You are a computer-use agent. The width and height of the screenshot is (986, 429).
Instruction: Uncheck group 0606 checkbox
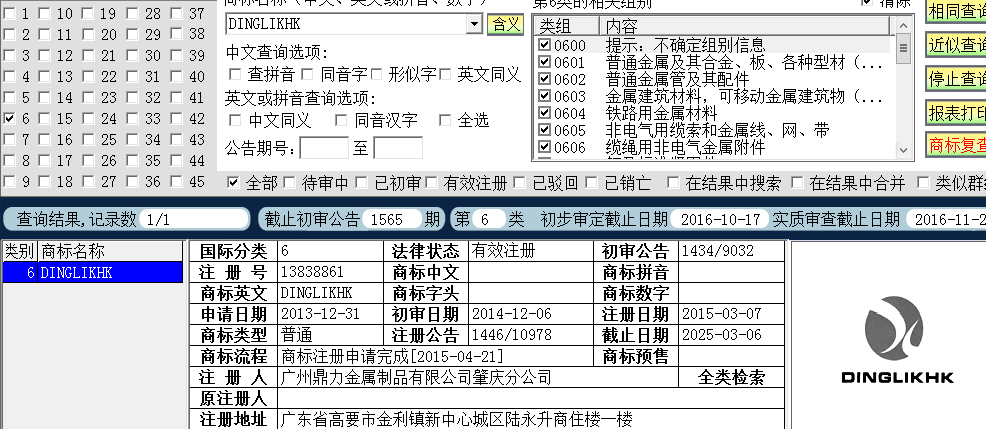pyautogui.click(x=545, y=147)
